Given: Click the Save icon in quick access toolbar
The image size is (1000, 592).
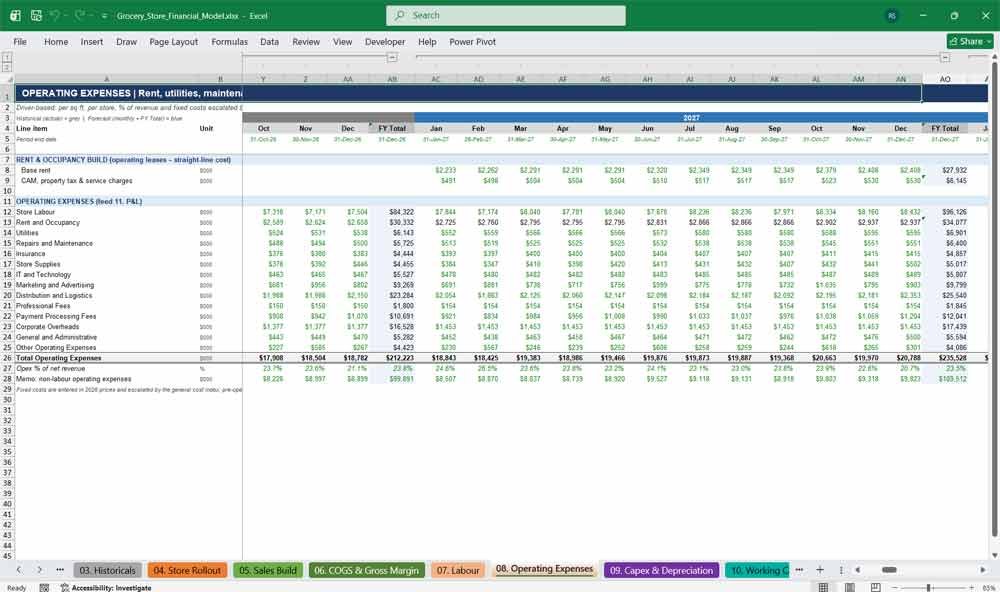Looking at the screenshot, I should [36, 15].
